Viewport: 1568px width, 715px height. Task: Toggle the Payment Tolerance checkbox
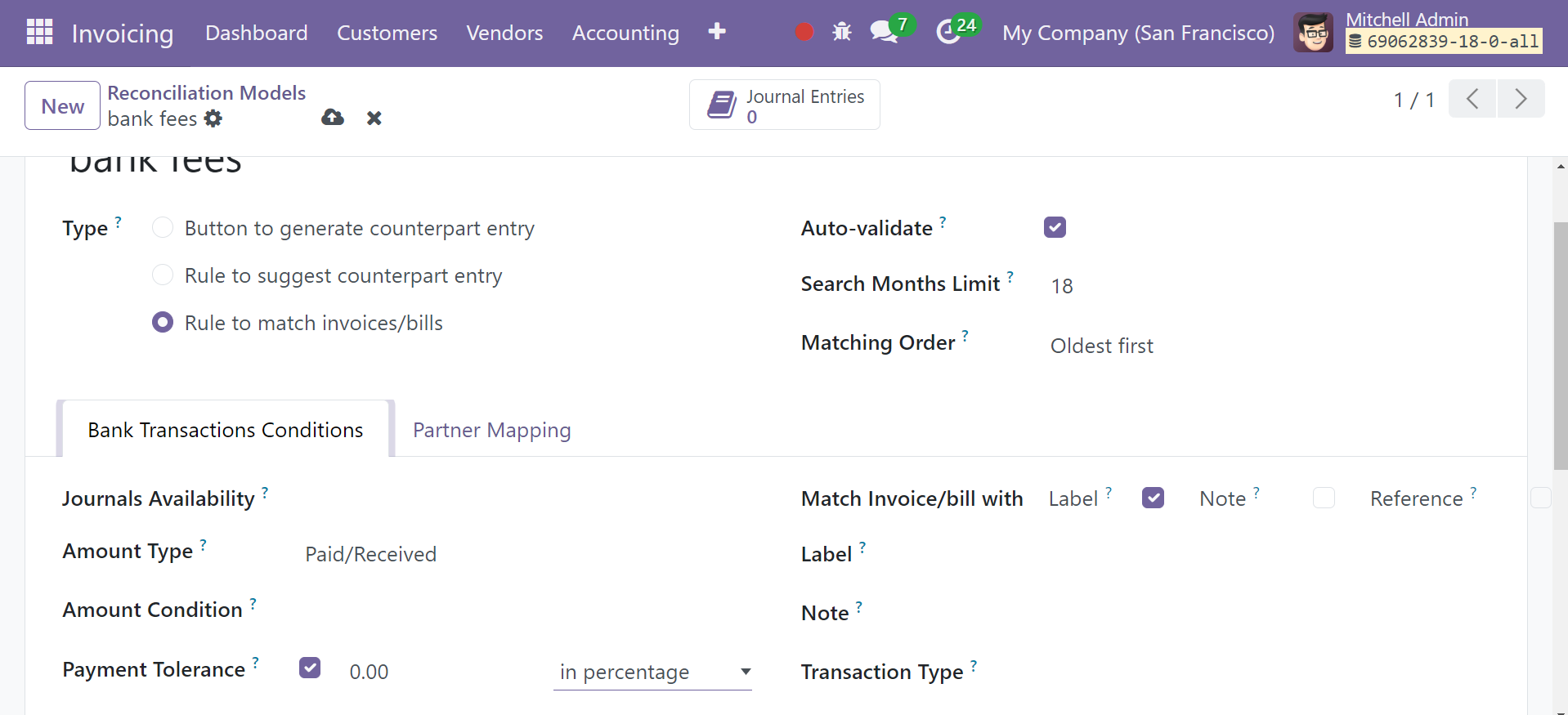pos(310,668)
